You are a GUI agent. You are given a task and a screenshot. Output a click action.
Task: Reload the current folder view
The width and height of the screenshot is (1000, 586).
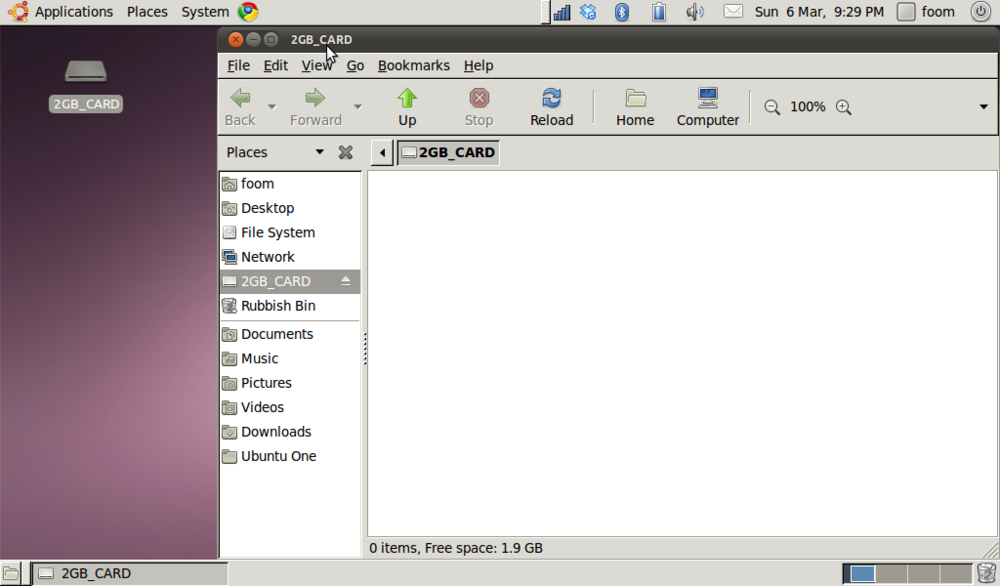[552, 107]
